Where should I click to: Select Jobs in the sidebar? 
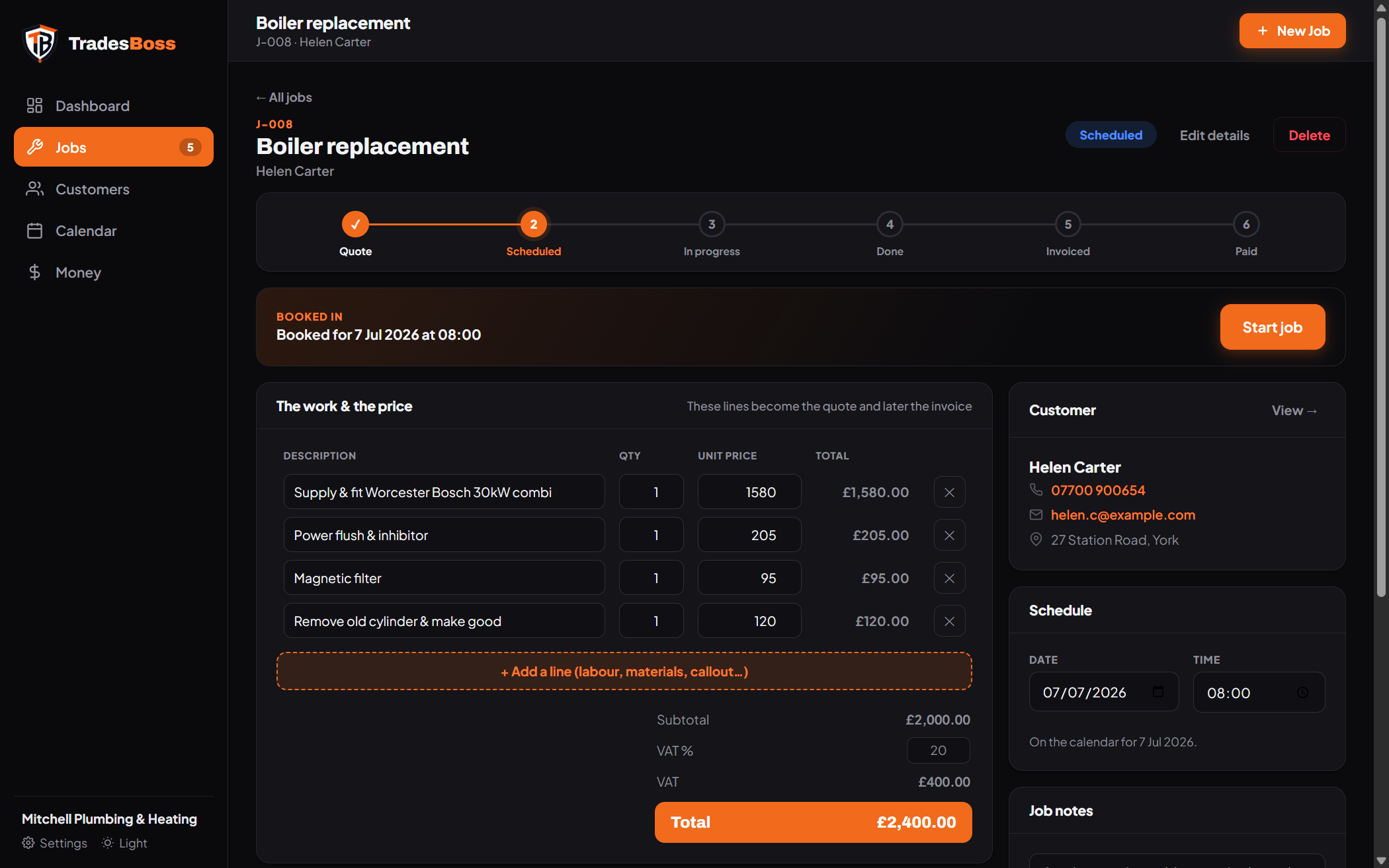pyautogui.click(x=114, y=147)
